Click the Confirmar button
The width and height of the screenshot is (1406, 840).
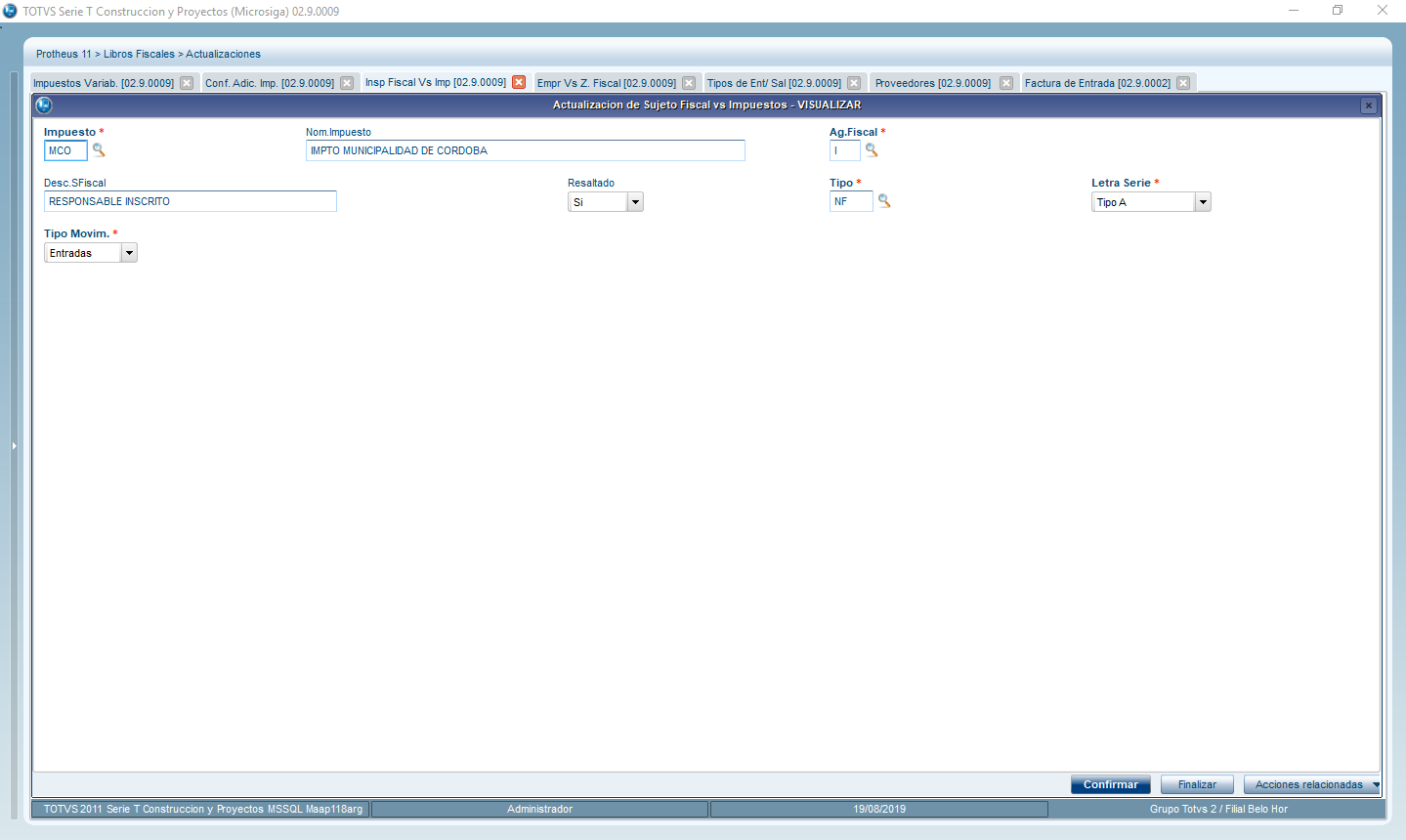pyautogui.click(x=1111, y=784)
